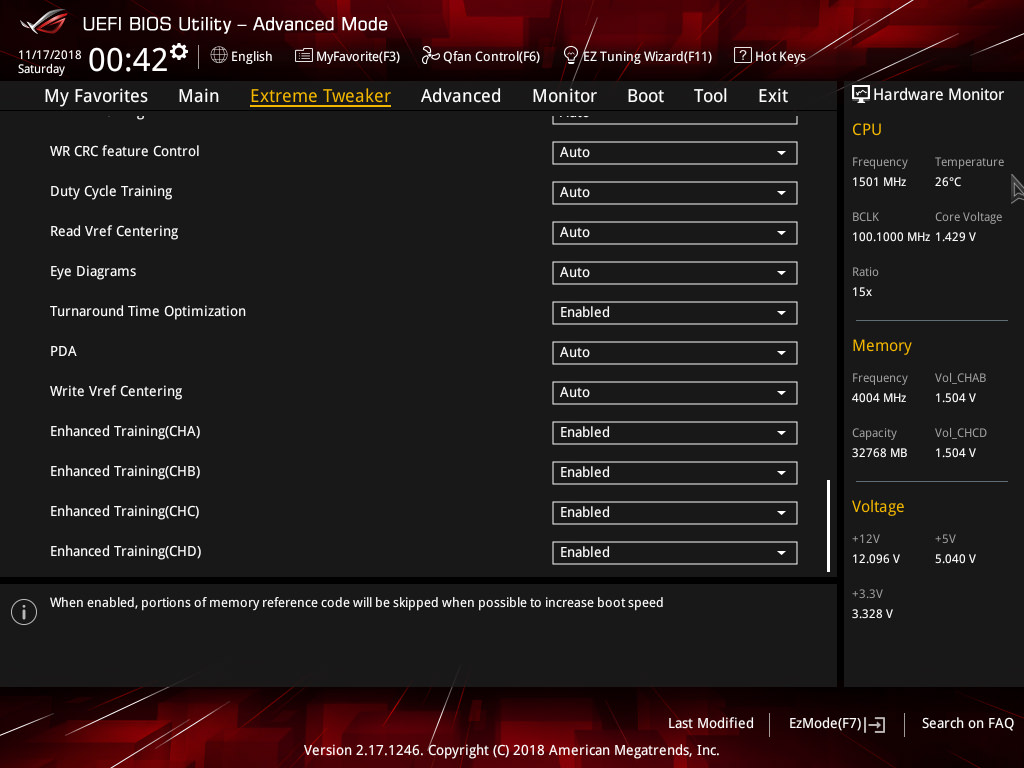Screen dimensions: 1024x768
Task: Click the Hot Keys question mark icon
Action: (743, 56)
